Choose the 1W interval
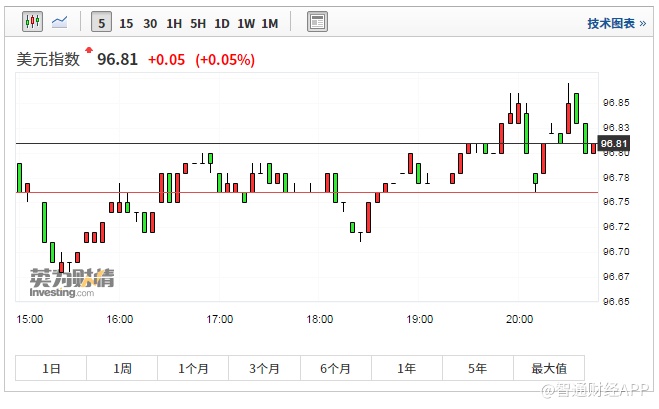 pyautogui.click(x=246, y=22)
